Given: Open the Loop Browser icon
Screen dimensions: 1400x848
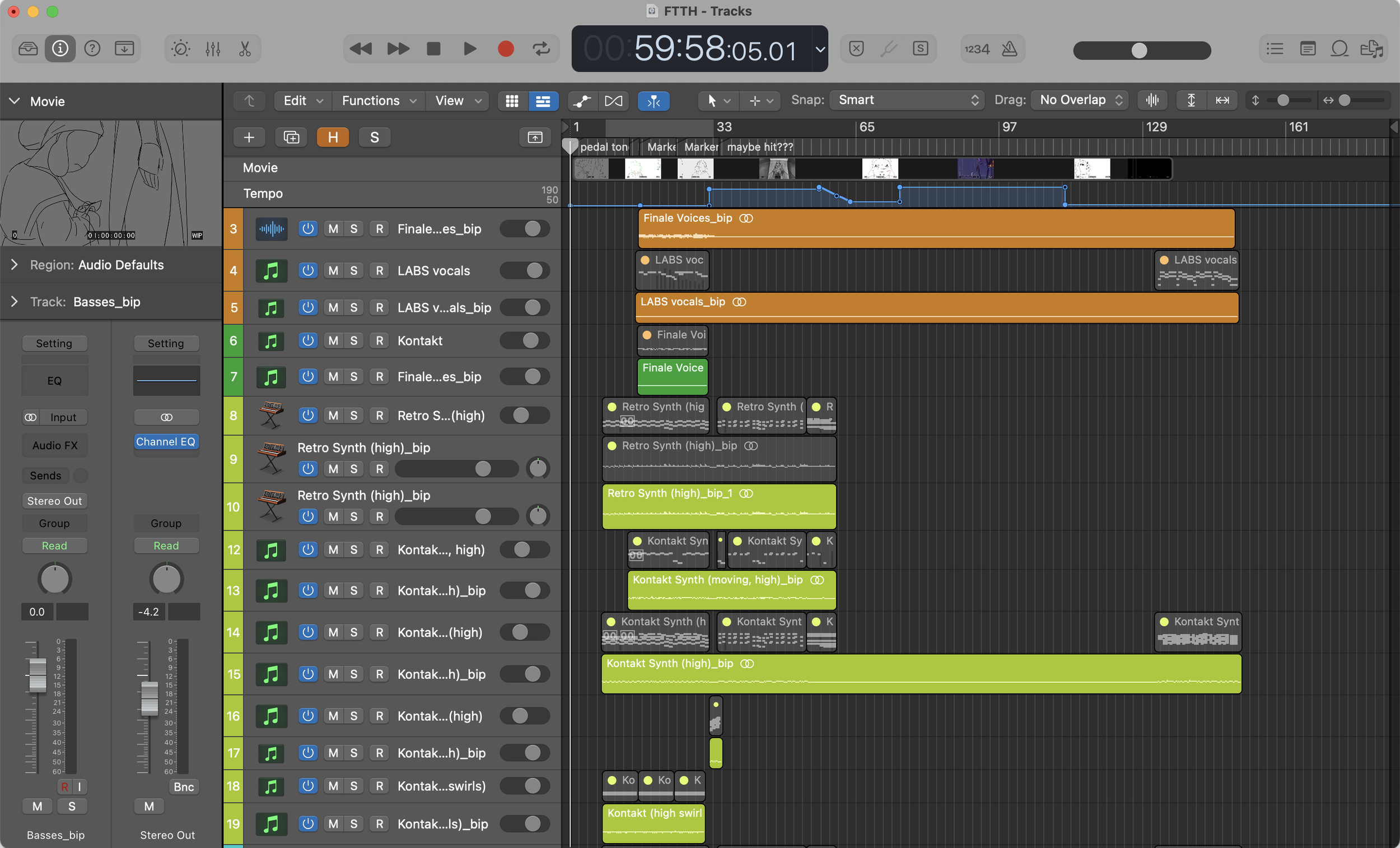Looking at the screenshot, I should (1339, 49).
